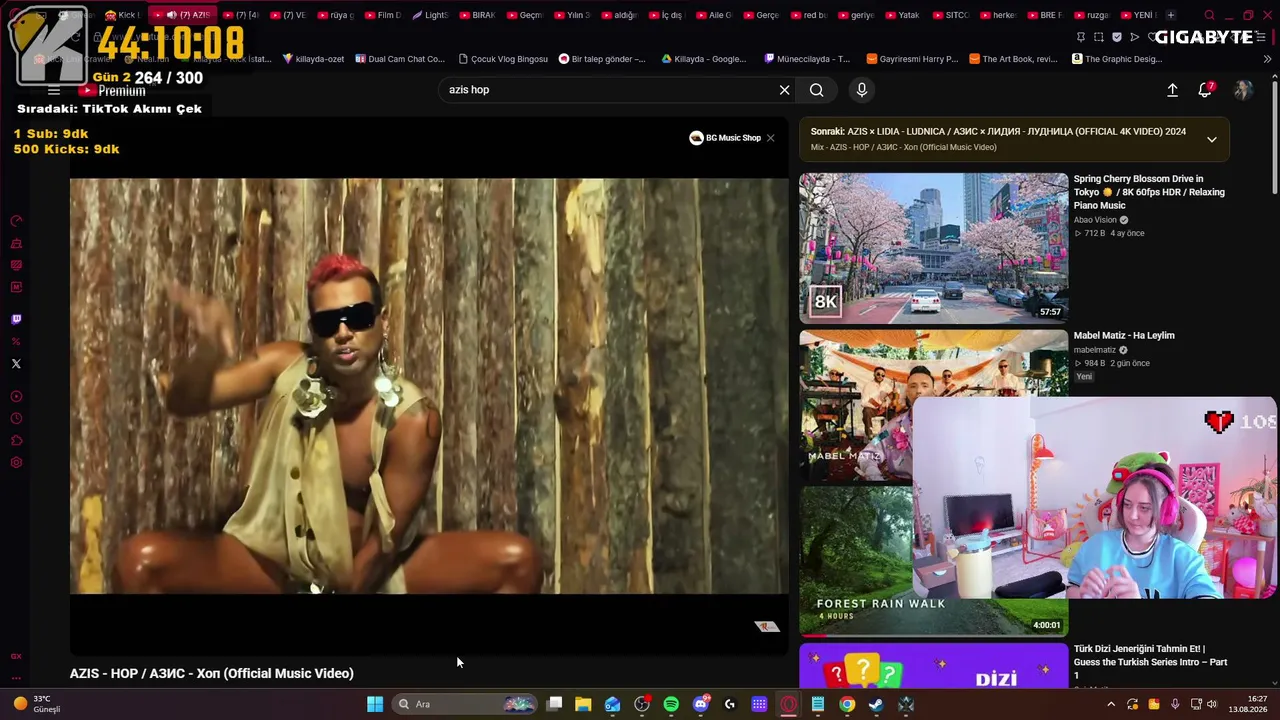Open the YouTube account avatar menu
The width and height of the screenshot is (1280, 720).
click(x=1243, y=90)
